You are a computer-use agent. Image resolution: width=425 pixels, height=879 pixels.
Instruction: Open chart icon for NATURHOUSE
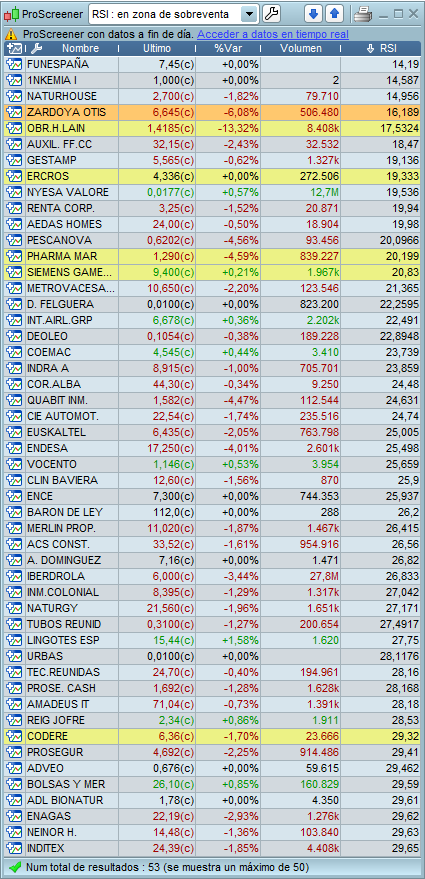[x=13, y=96]
